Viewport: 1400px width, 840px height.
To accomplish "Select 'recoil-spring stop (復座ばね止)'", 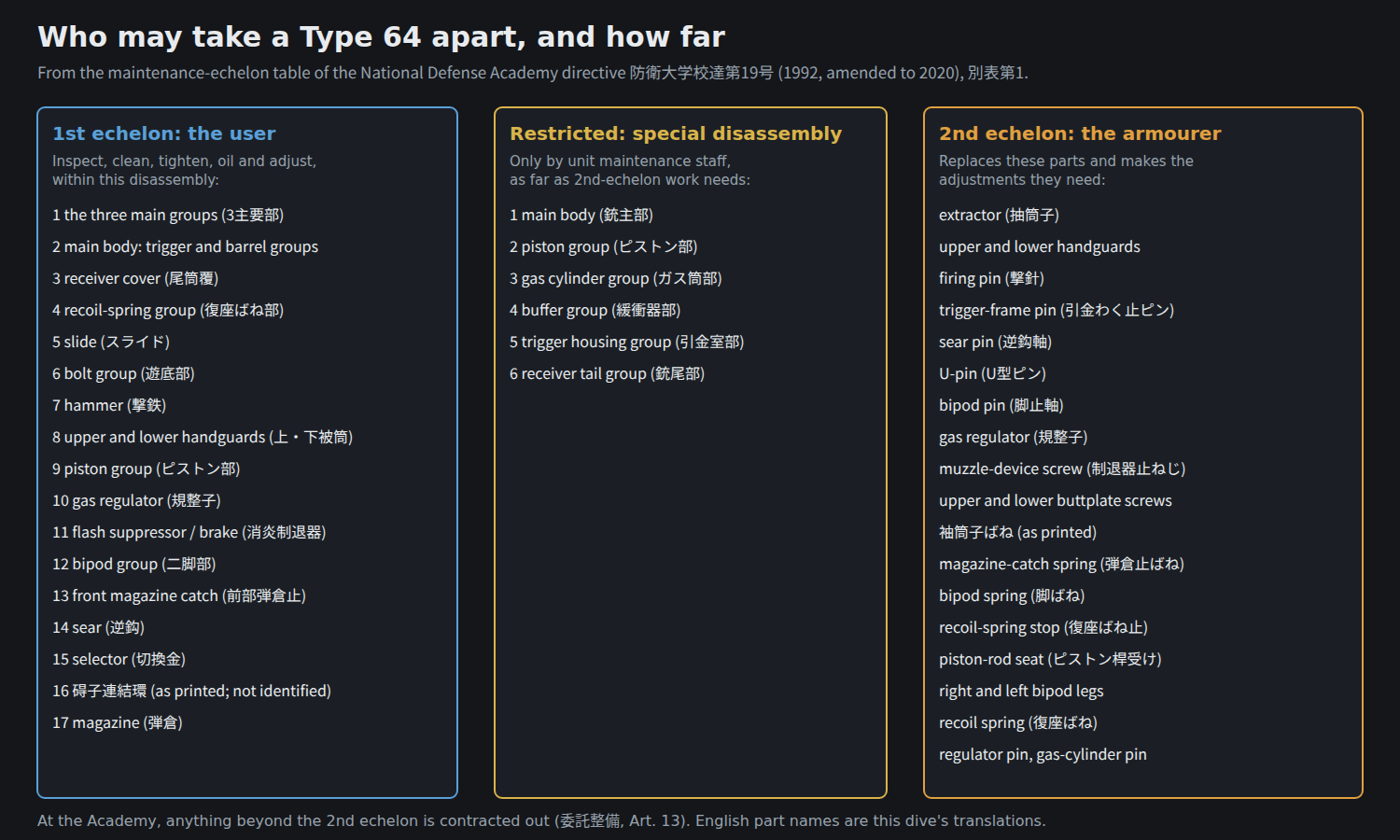I will tap(1043, 627).
